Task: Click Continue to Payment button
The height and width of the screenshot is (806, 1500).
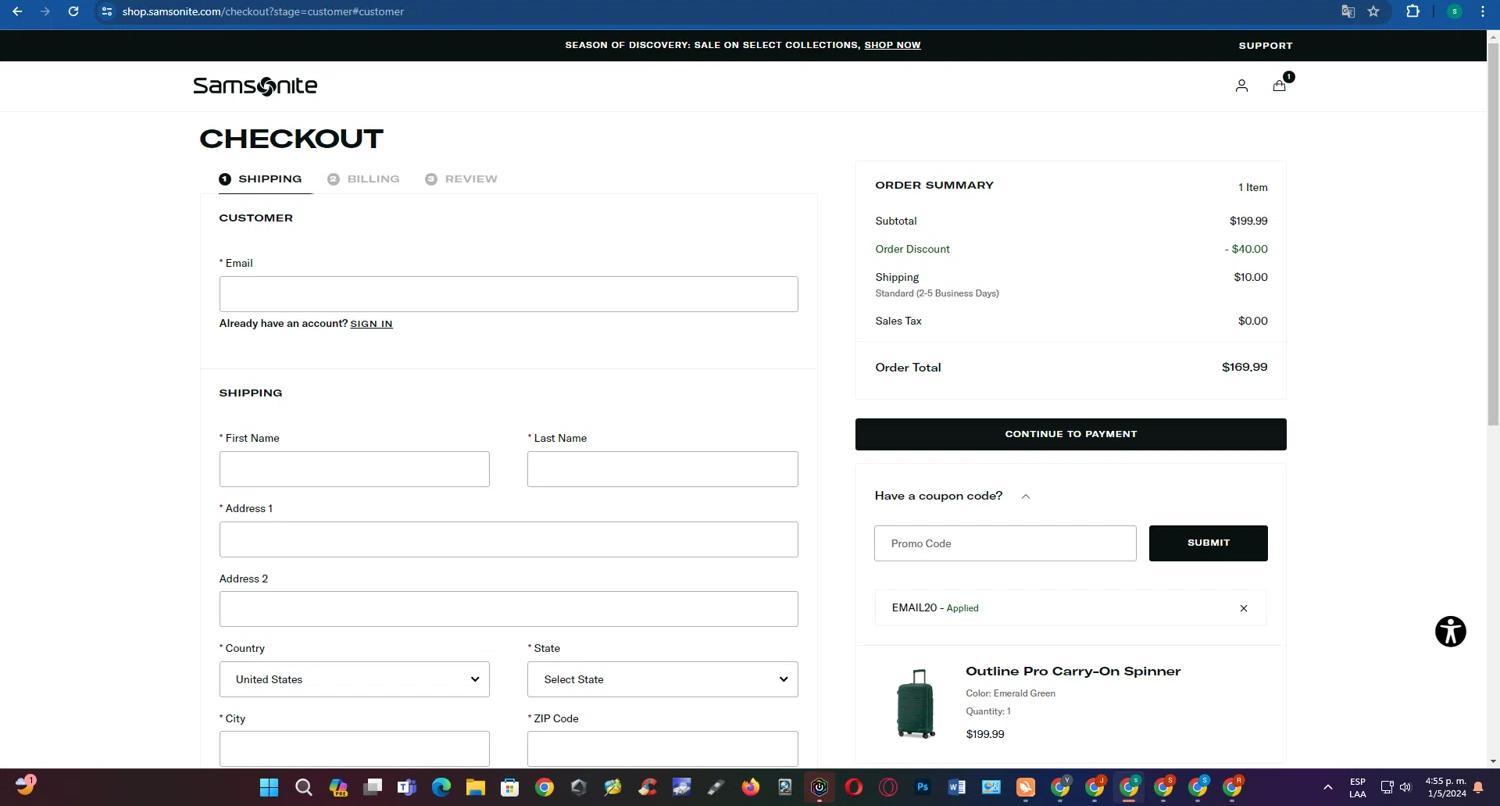Action: (x=1070, y=434)
